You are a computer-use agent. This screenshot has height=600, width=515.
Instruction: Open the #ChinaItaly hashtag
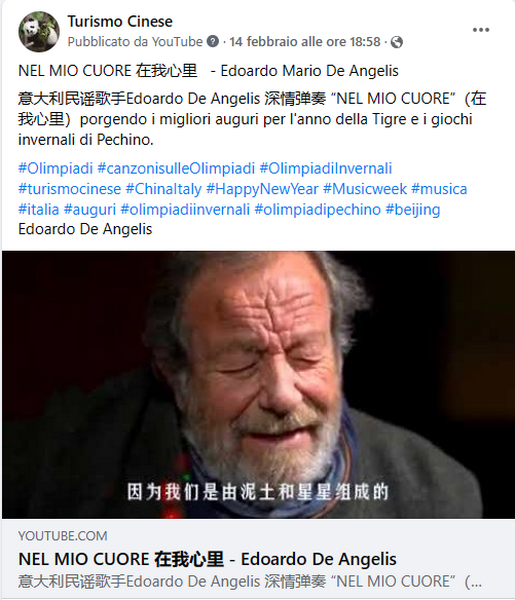click(163, 189)
